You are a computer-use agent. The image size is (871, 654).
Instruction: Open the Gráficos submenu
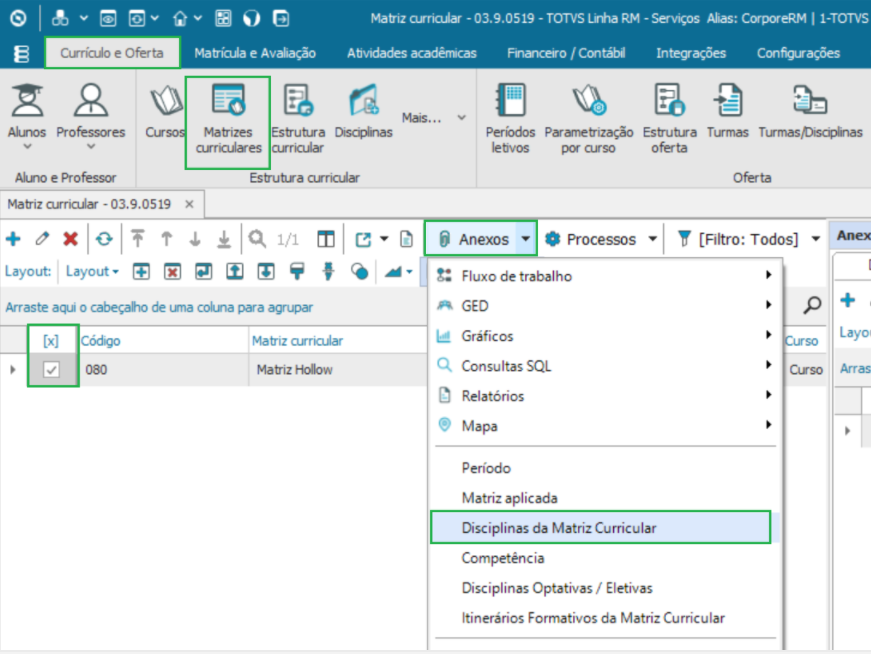click(x=605, y=336)
